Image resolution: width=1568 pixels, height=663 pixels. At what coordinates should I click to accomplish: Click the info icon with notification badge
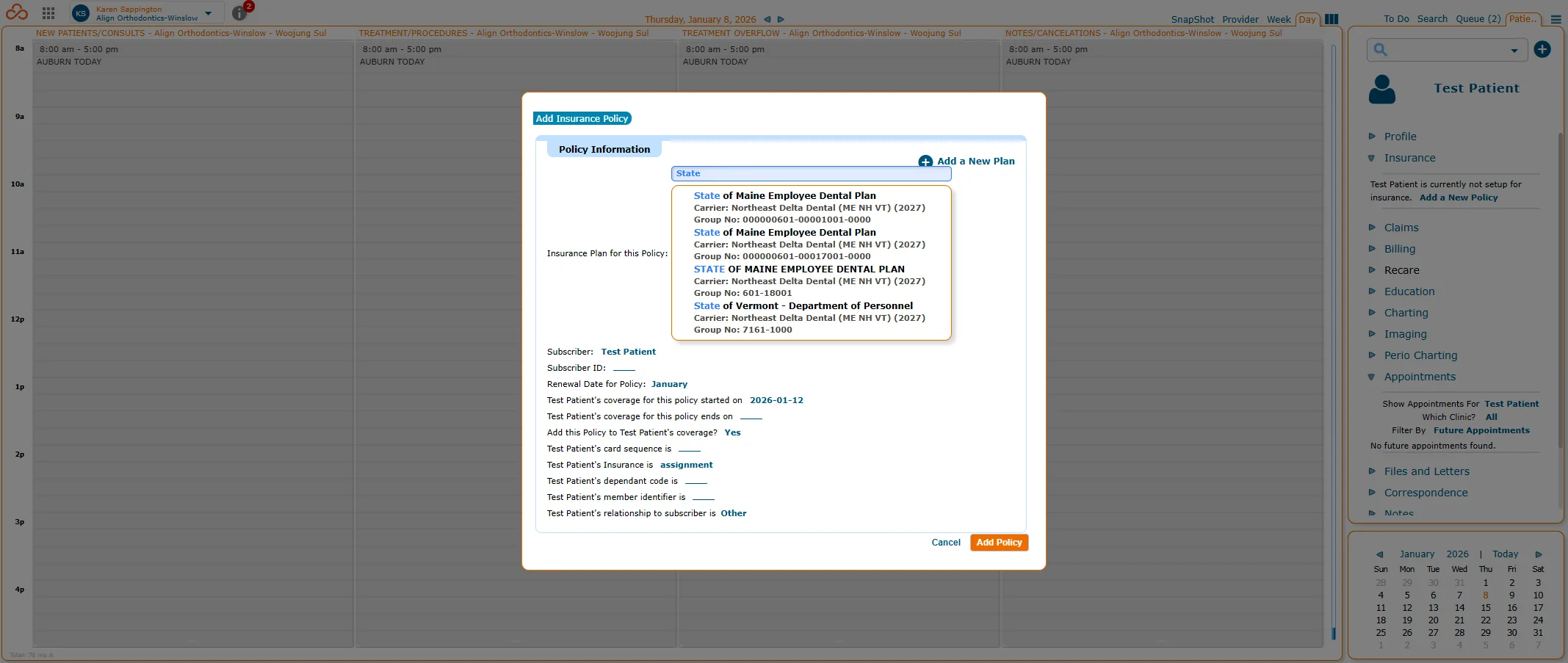pyautogui.click(x=239, y=12)
